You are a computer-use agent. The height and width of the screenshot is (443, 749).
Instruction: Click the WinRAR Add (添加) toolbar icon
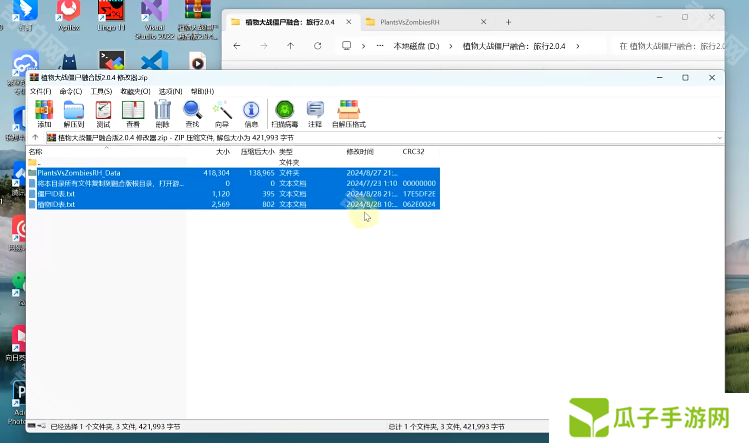pos(44,114)
